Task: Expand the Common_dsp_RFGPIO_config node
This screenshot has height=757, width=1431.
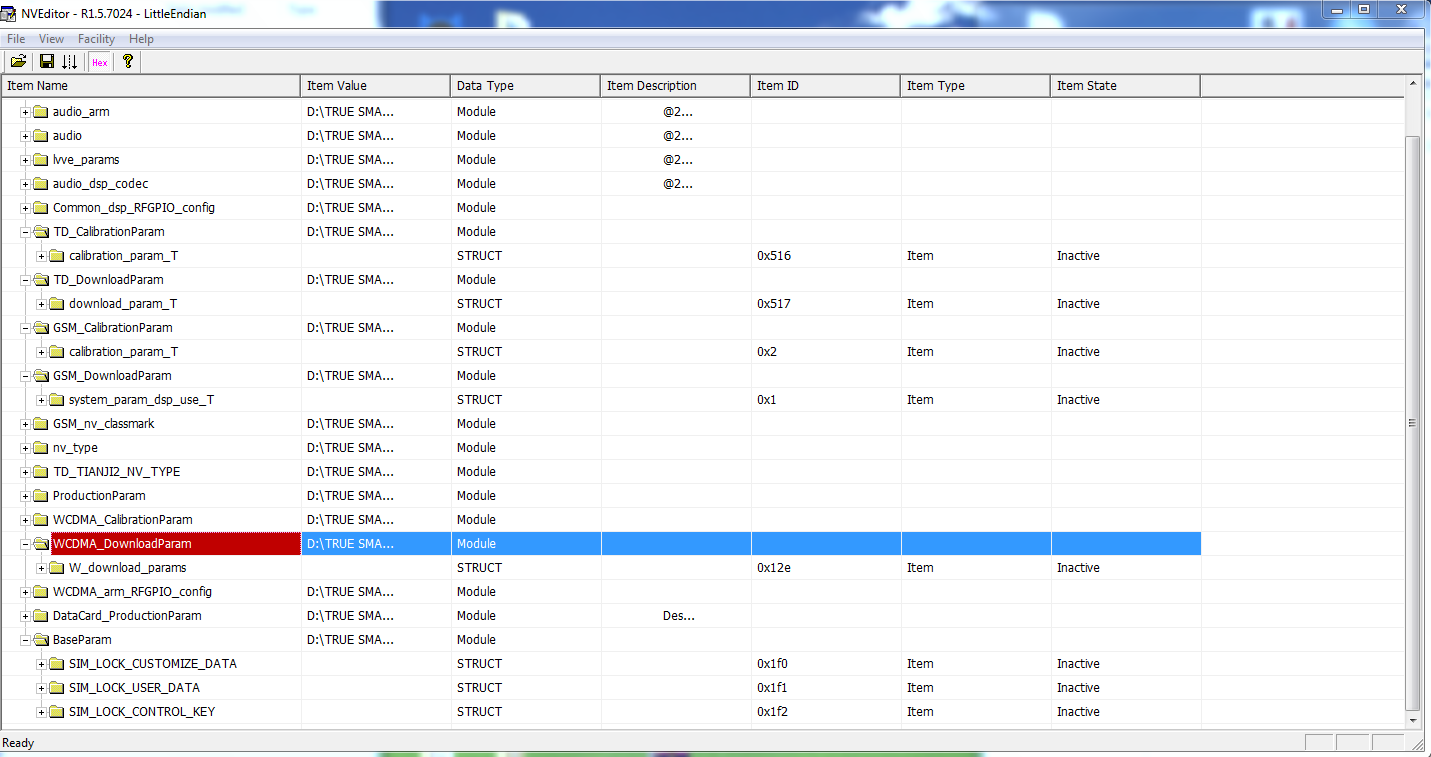Action: (26, 208)
